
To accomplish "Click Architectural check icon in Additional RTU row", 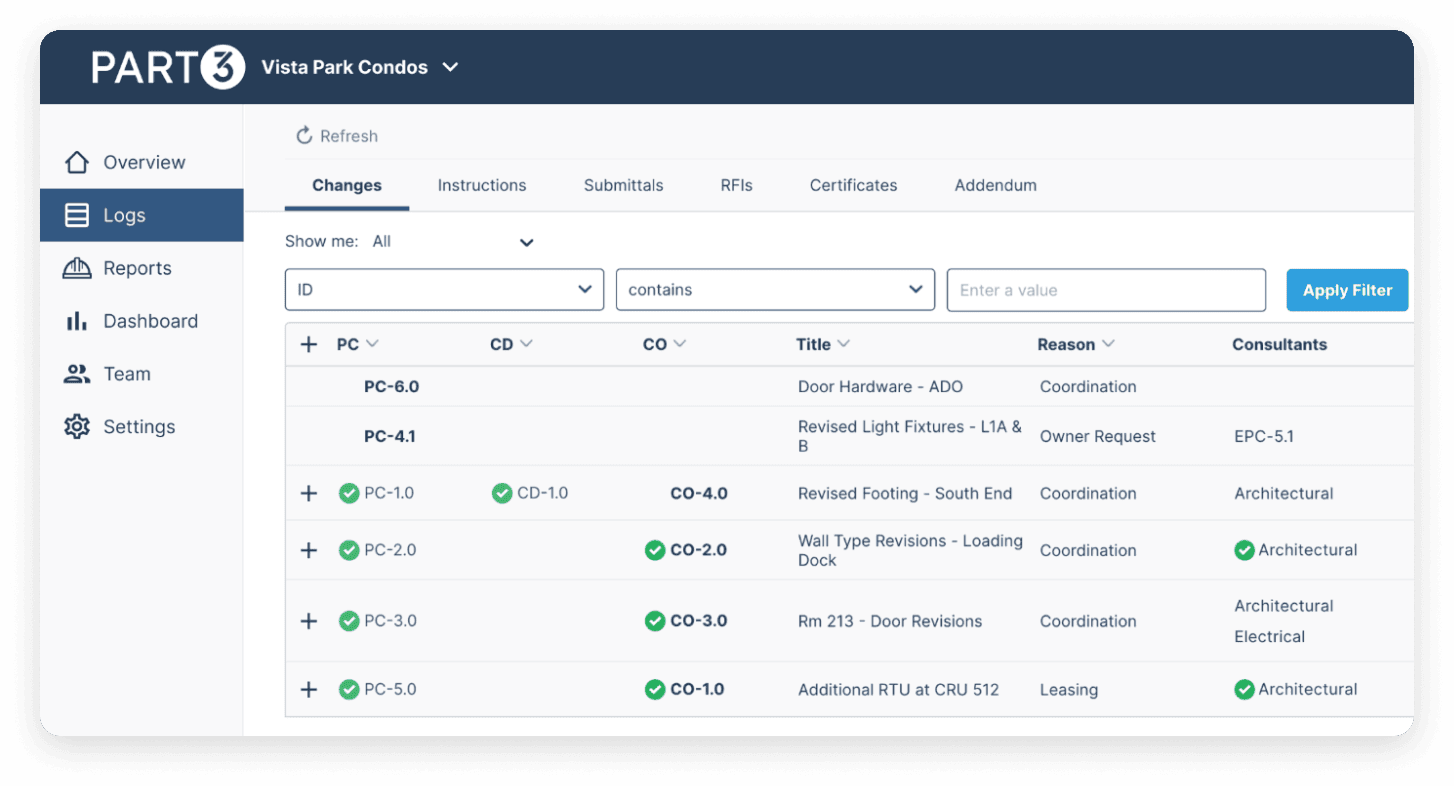I will click(x=1244, y=689).
